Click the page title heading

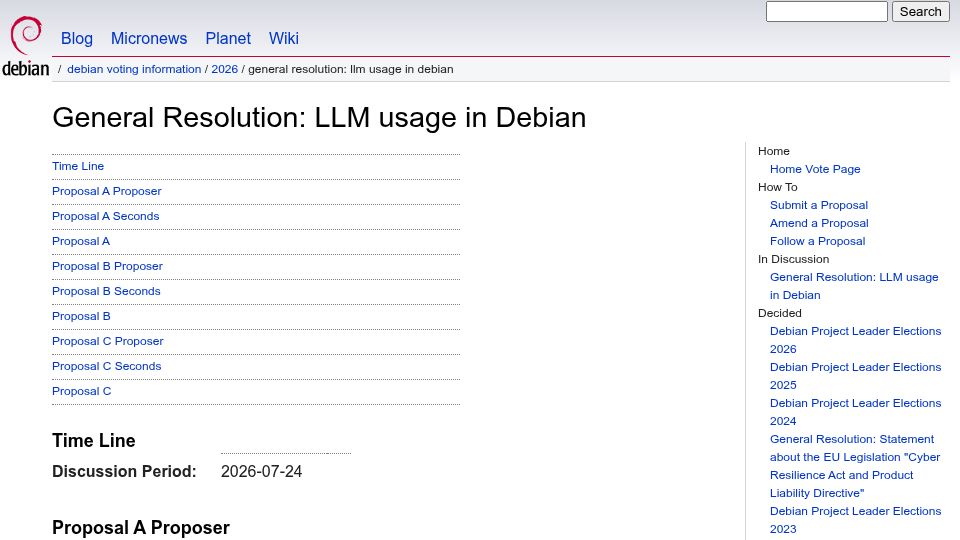[x=319, y=118]
